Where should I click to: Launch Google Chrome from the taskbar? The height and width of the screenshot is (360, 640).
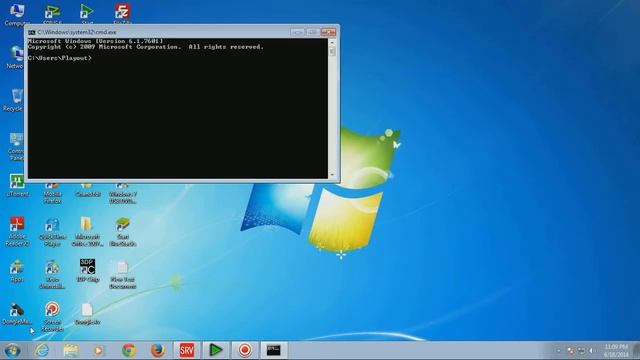[x=129, y=350]
